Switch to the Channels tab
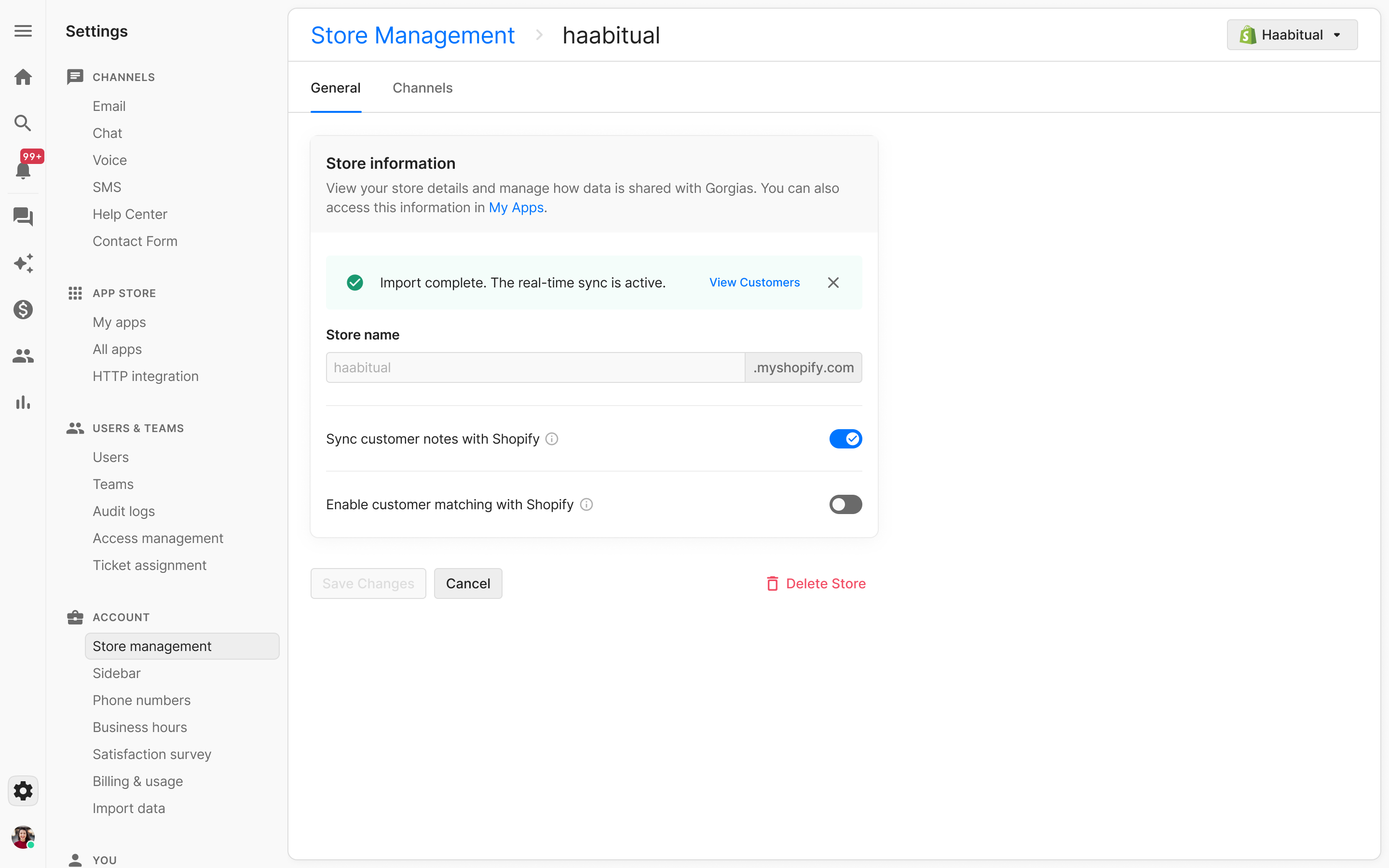The height and width of the screenshot is (868, 1389). click(422, 88)
